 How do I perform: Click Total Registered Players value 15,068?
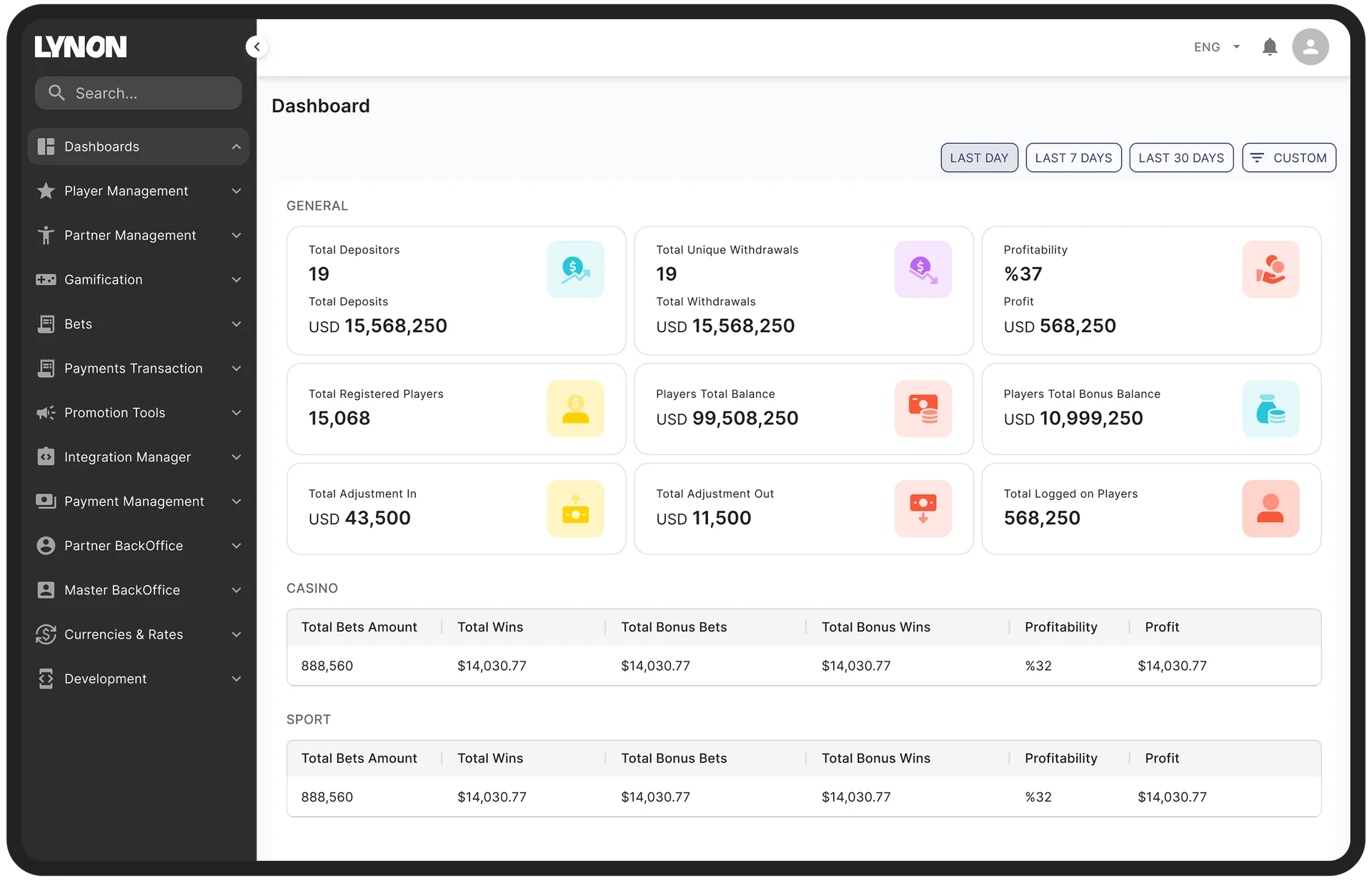tap(339, 418)
